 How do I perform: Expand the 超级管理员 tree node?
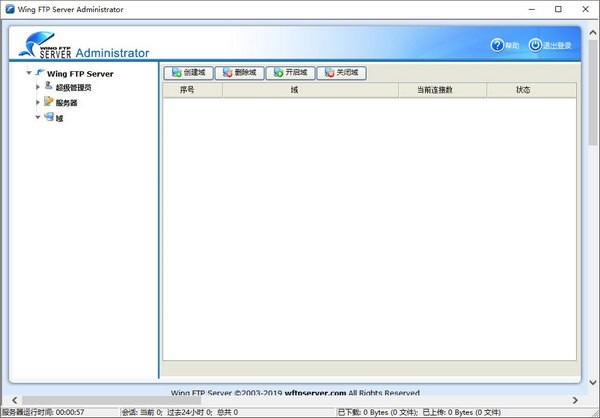pyautogui.click(x=38, y=87)
